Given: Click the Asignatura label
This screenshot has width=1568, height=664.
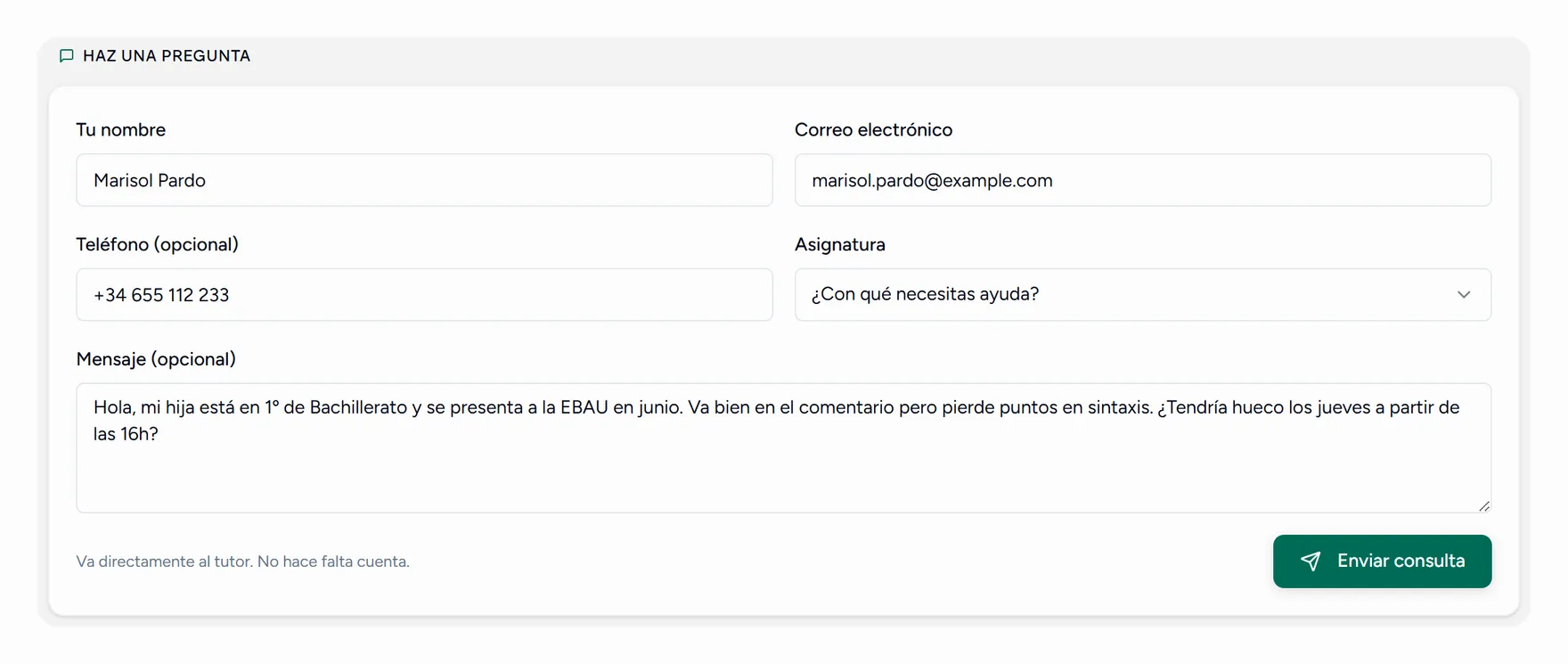Looking at the screenshot, I should 839,245.
